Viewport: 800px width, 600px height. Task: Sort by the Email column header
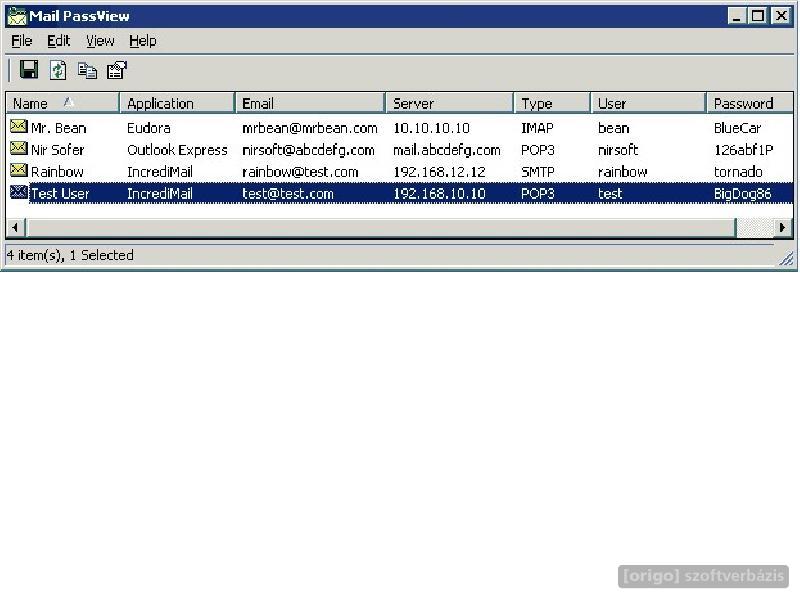click(310, 103)
